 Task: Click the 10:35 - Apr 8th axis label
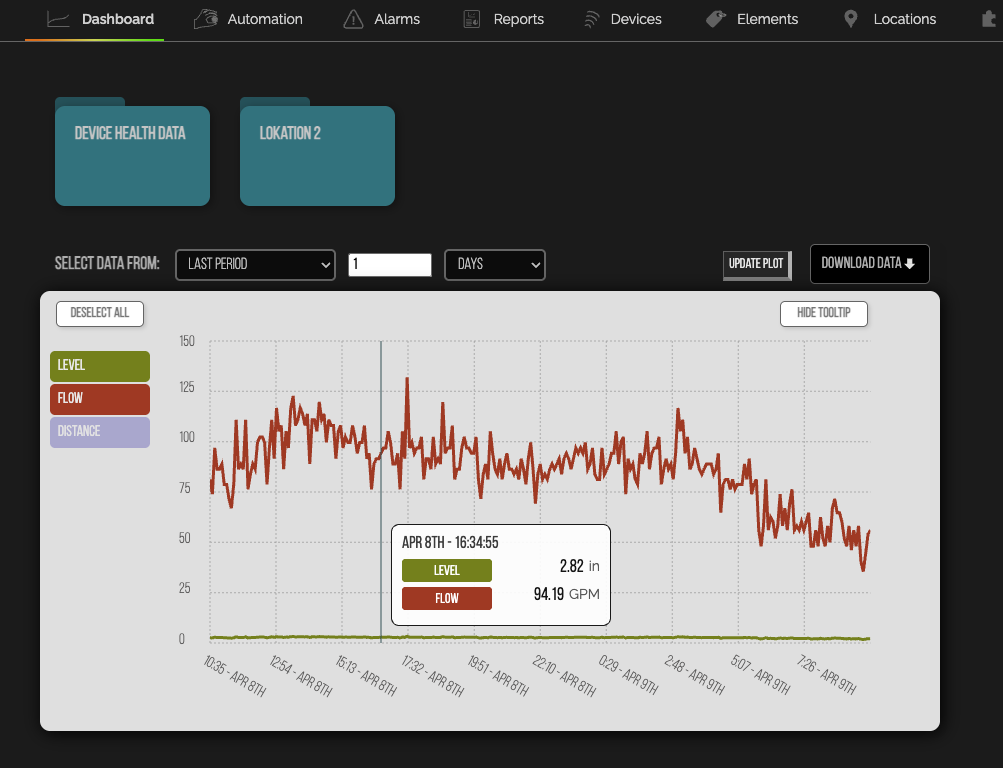point(234,675)
